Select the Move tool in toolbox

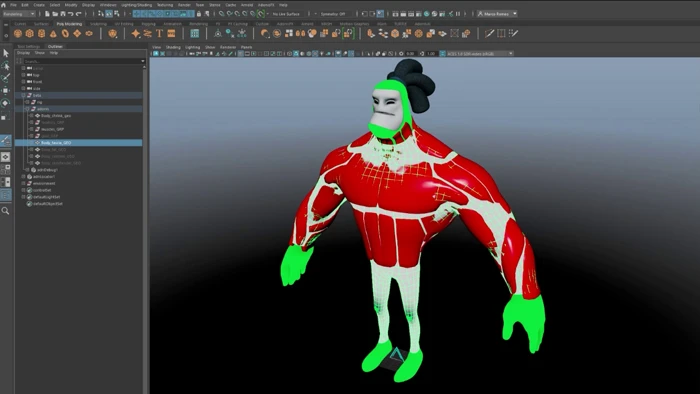(x=6, y=91)
